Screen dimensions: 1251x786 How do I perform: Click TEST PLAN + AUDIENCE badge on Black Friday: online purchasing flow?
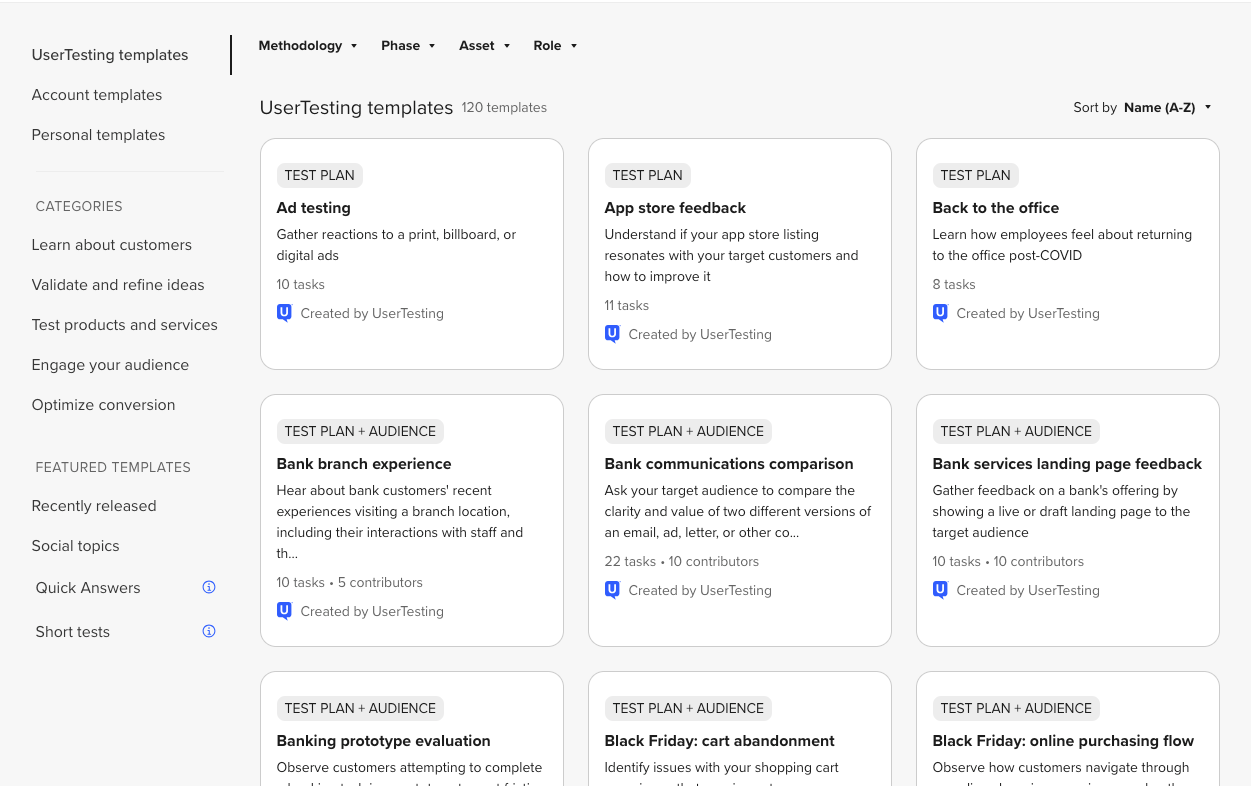pos(1016,708)
